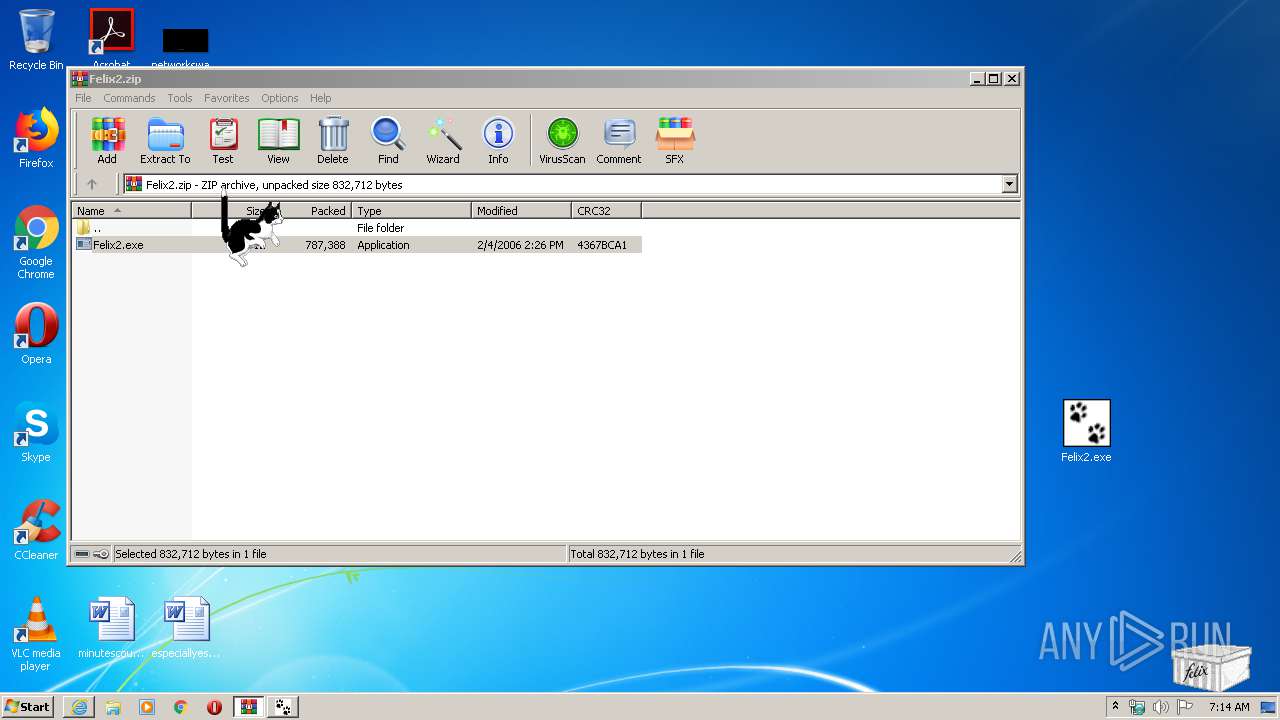Open the Firefox desktop shortcut
Image resolution: width=1280 pixels, height=720 pixels.
click(36, 138)
